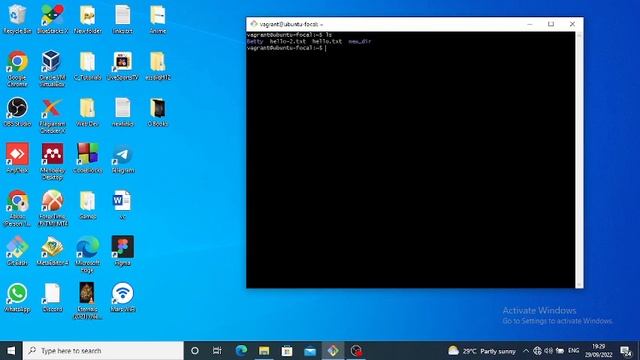Open Microsoft Edge from the taskbar
This screenshot has height=360, width=640.
click(x=241, y=351)
